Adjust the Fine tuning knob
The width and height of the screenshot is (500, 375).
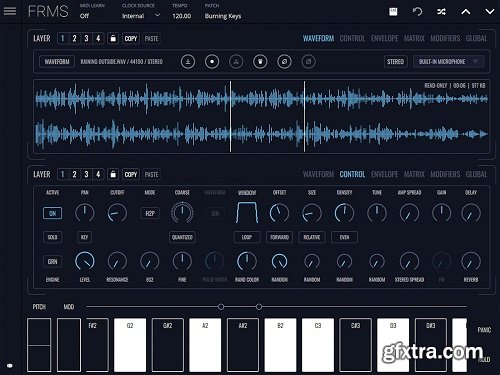click(x=182, y=261)
